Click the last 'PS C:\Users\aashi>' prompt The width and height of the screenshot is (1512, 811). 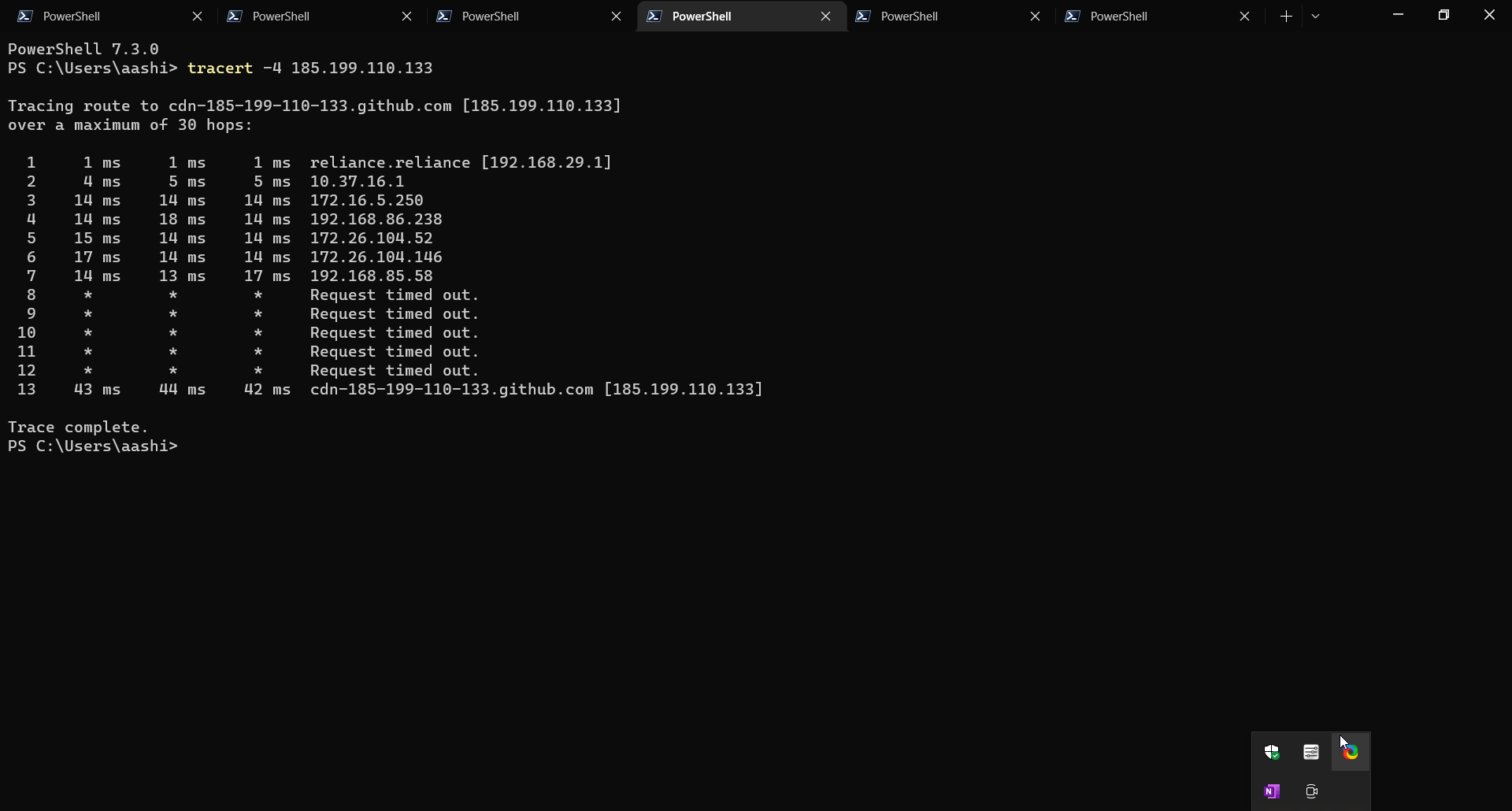click(93, 446)
